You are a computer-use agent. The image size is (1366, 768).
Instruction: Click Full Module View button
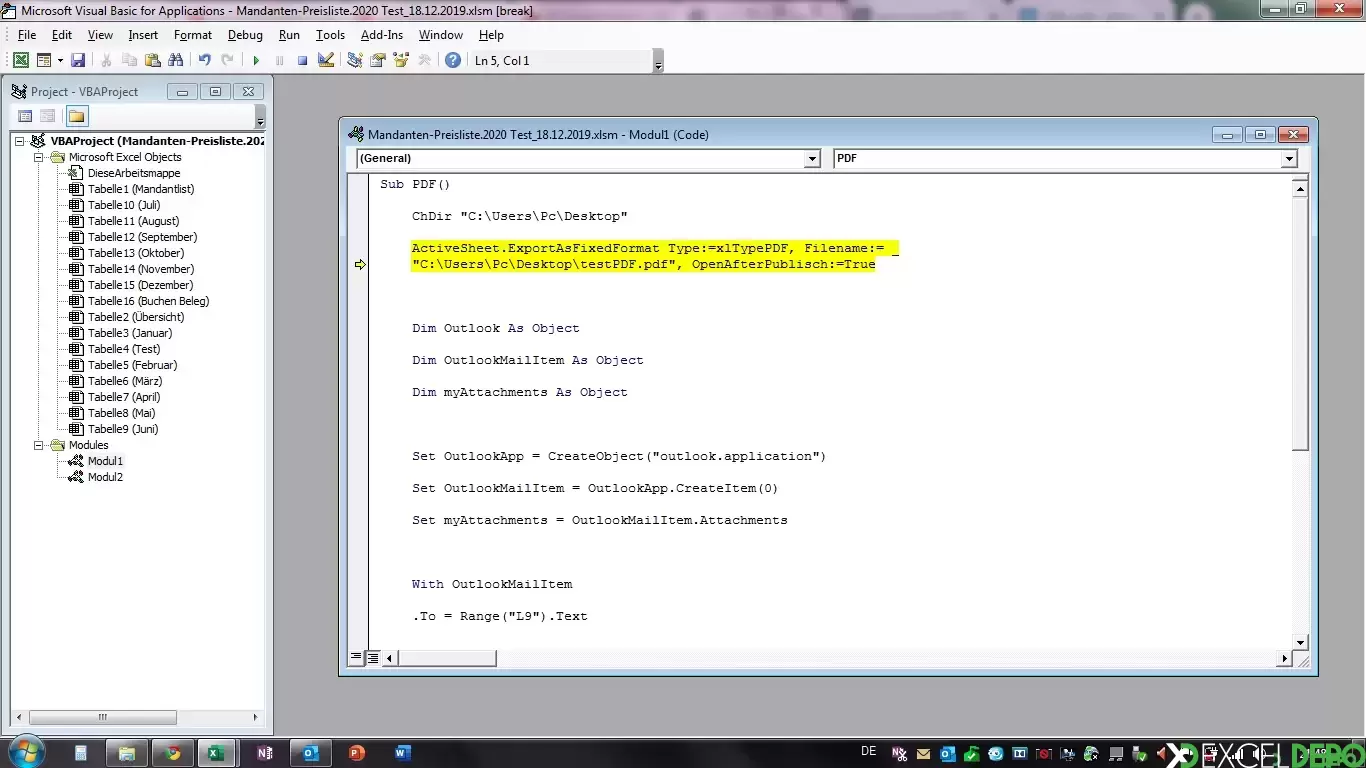click(373, 658)
